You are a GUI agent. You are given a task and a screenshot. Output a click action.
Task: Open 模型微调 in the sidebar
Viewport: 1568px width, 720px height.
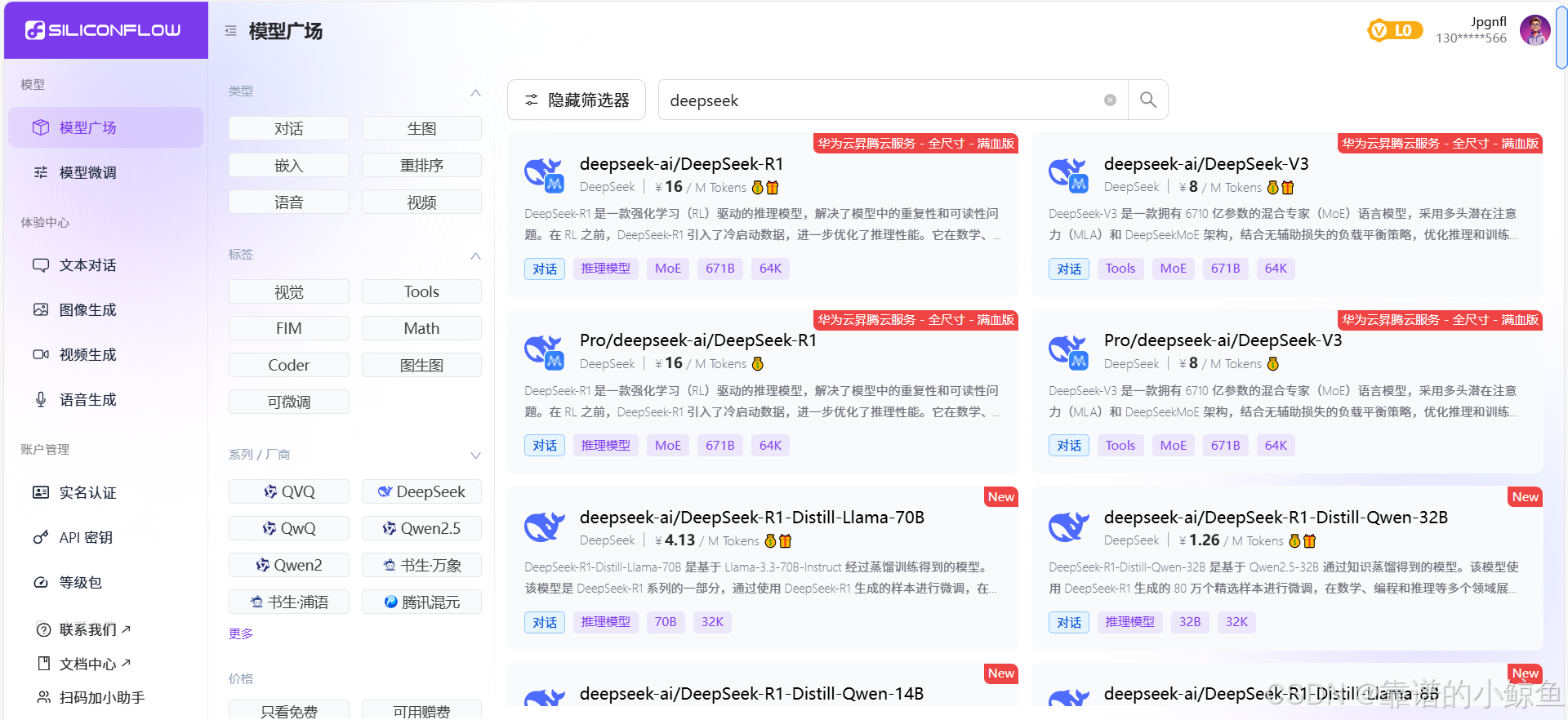point(105,172)
